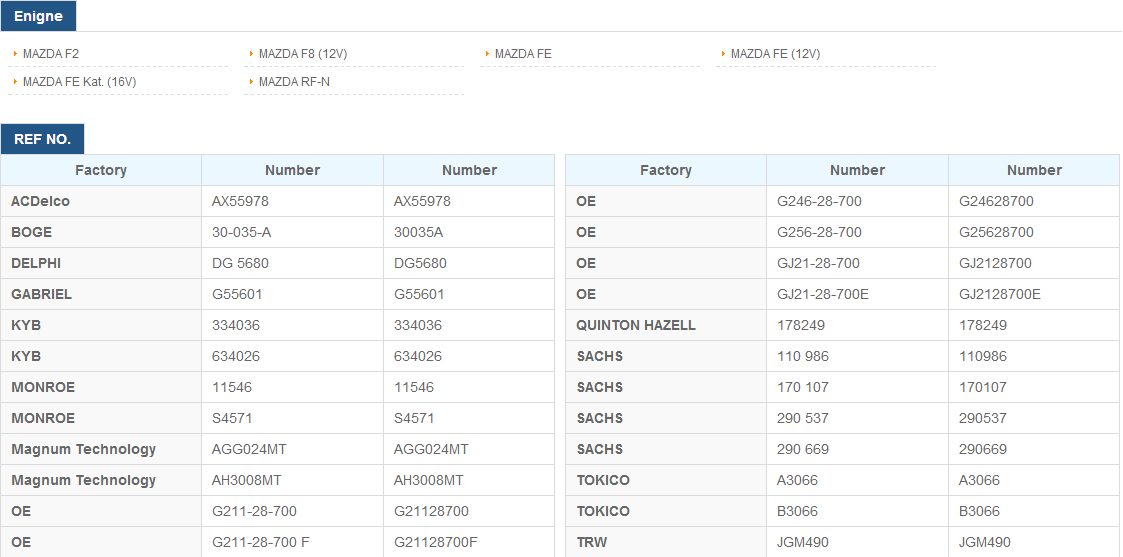
Task: Click orange arrow beside MAZDA F2
Action: pos(16,54)
